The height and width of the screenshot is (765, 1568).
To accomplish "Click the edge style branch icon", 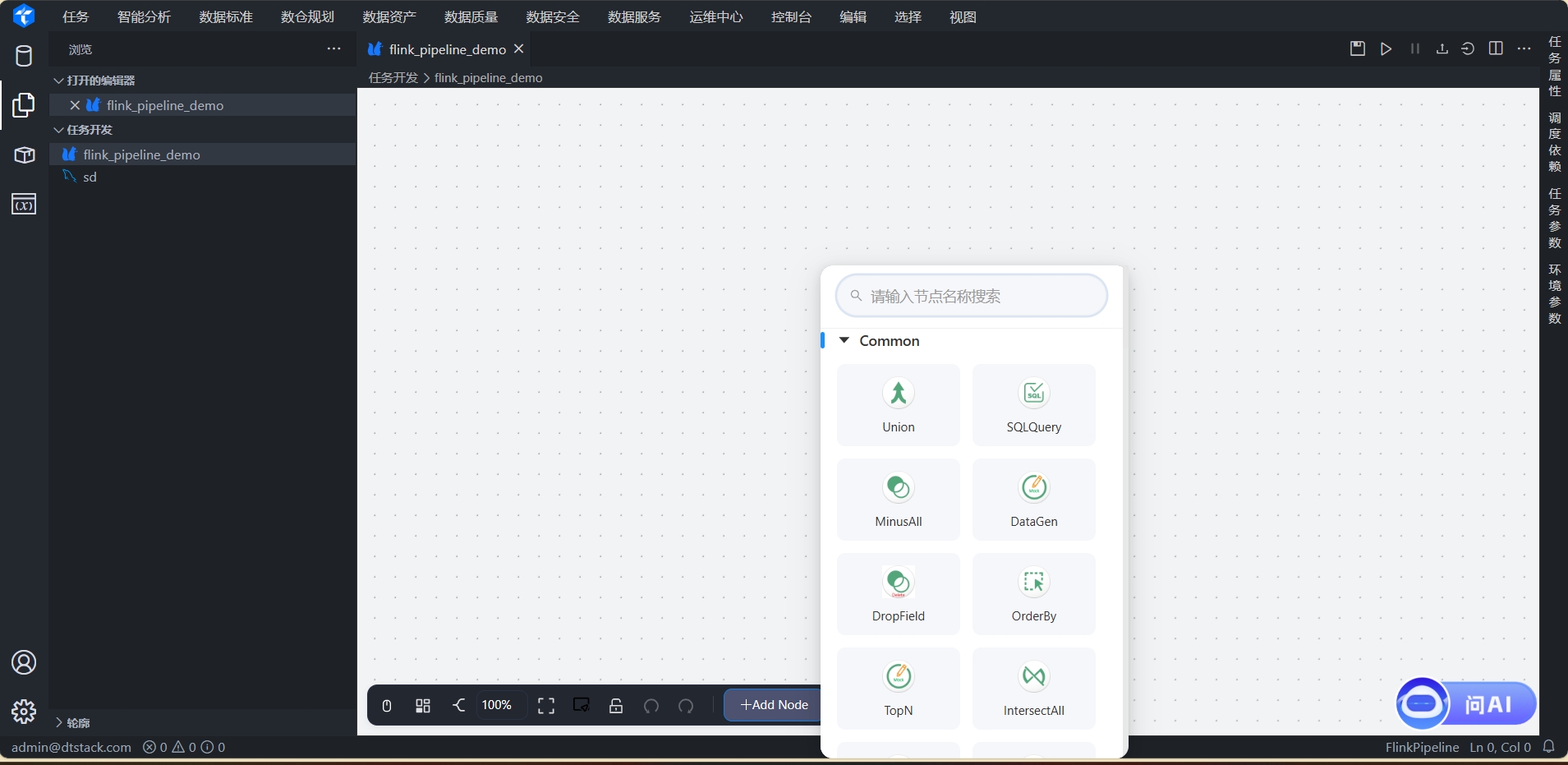I will tap(458, 705).
